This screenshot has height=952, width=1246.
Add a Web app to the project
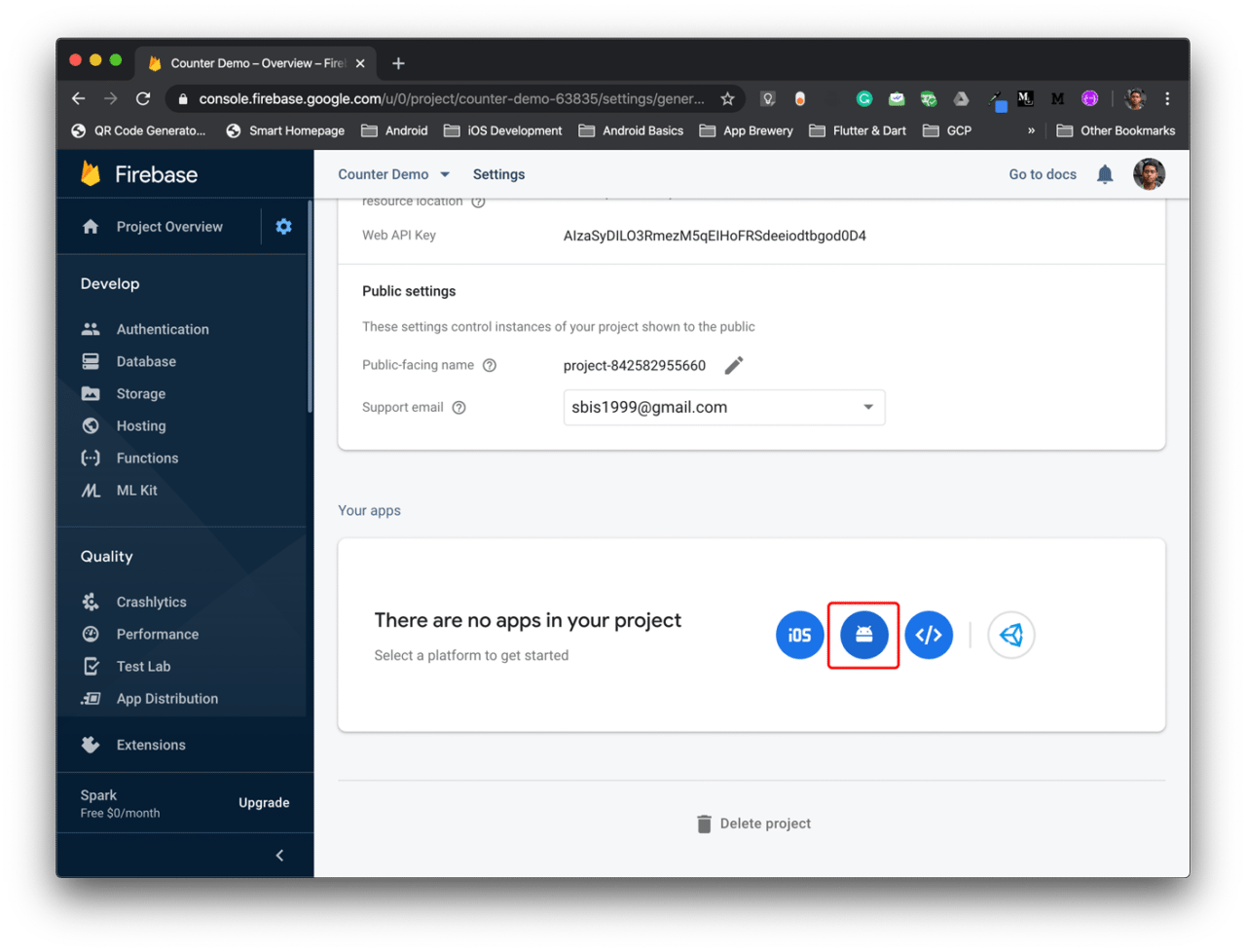929,635
